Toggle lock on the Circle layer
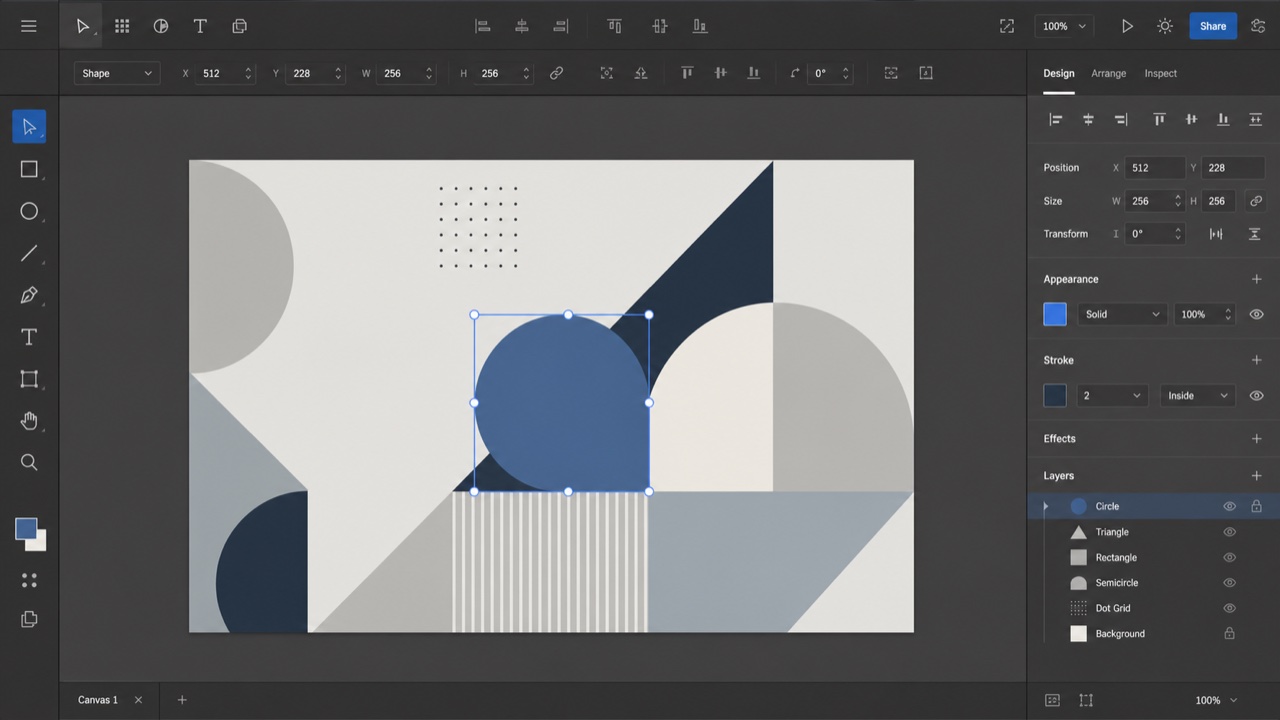The height and width of the screenshot is (720, 1280). pos(1257,506)
